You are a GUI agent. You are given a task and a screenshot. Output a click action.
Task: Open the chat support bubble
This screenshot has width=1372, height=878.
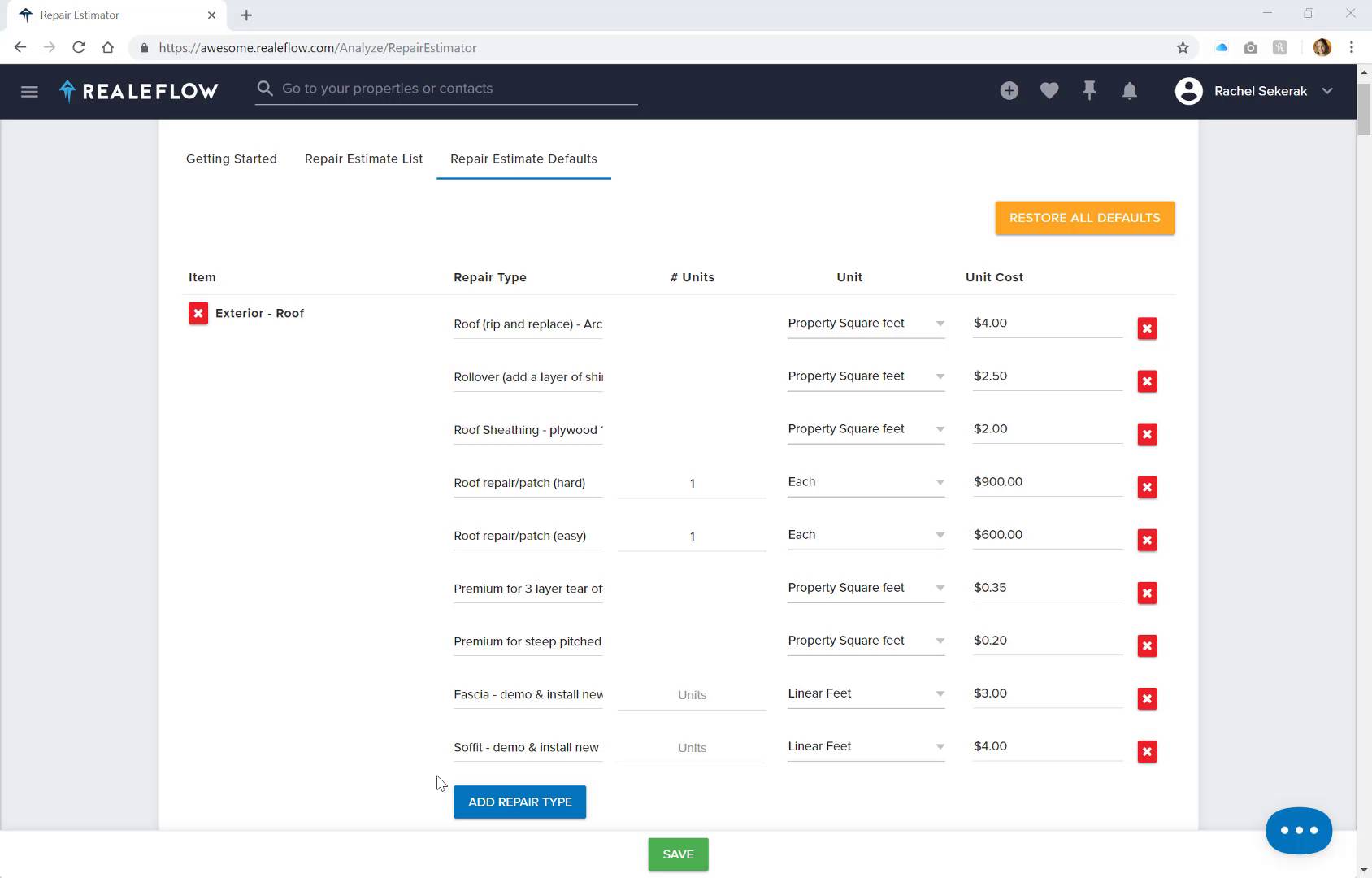pyautogui.click(x=1298, y=830)
